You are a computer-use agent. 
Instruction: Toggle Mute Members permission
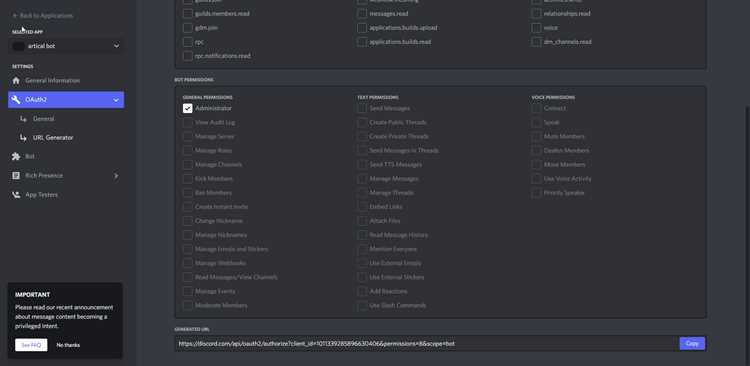coord(537,136)
